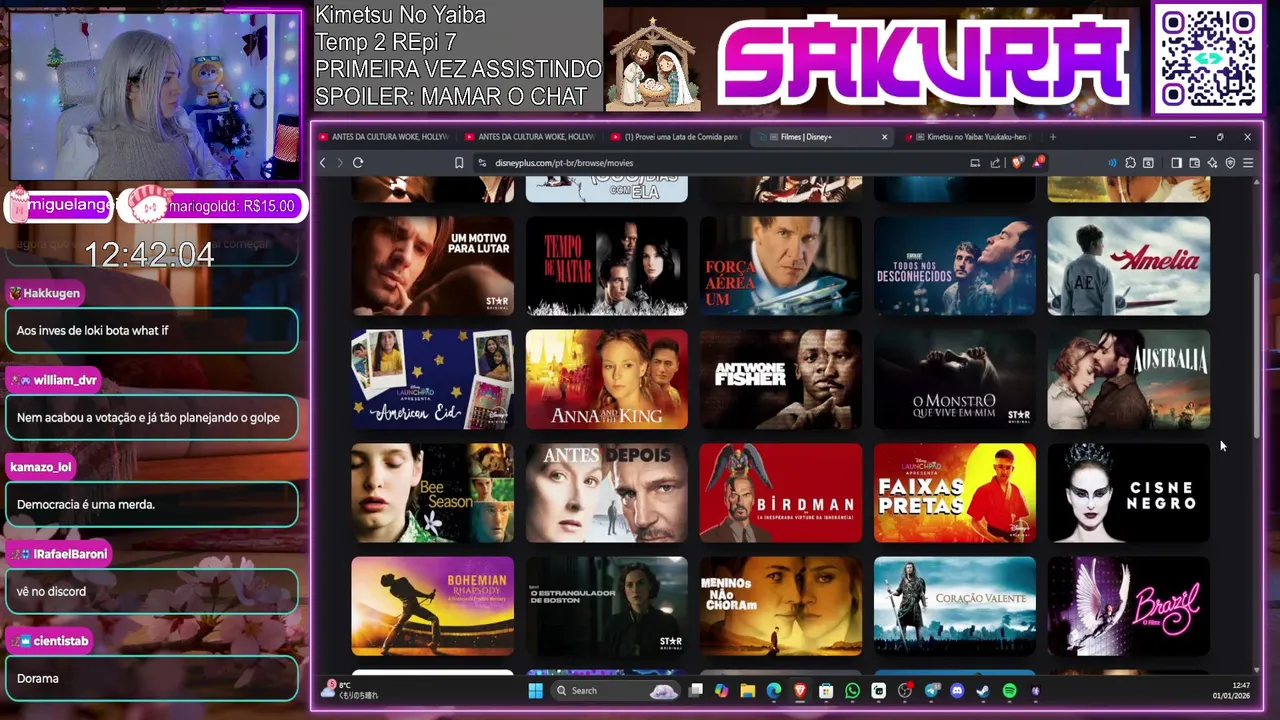Click the chat username cientistab
Viewport: 1280px width, 720px height.
coord(60,641)
